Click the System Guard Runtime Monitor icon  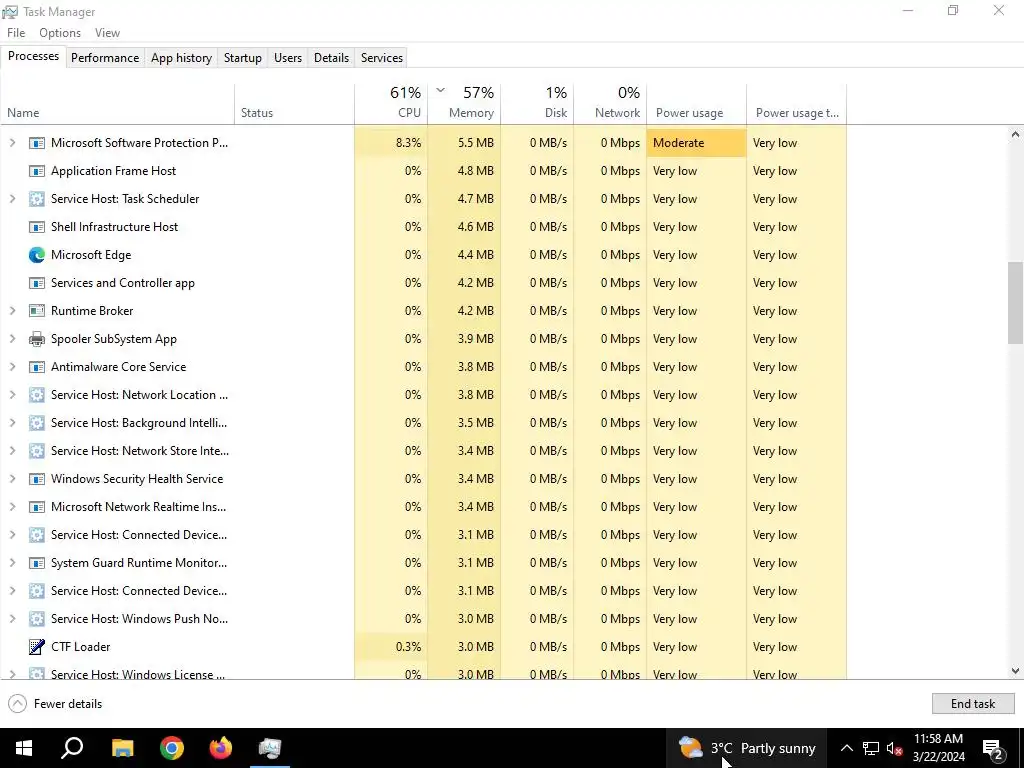pos(37,563)
